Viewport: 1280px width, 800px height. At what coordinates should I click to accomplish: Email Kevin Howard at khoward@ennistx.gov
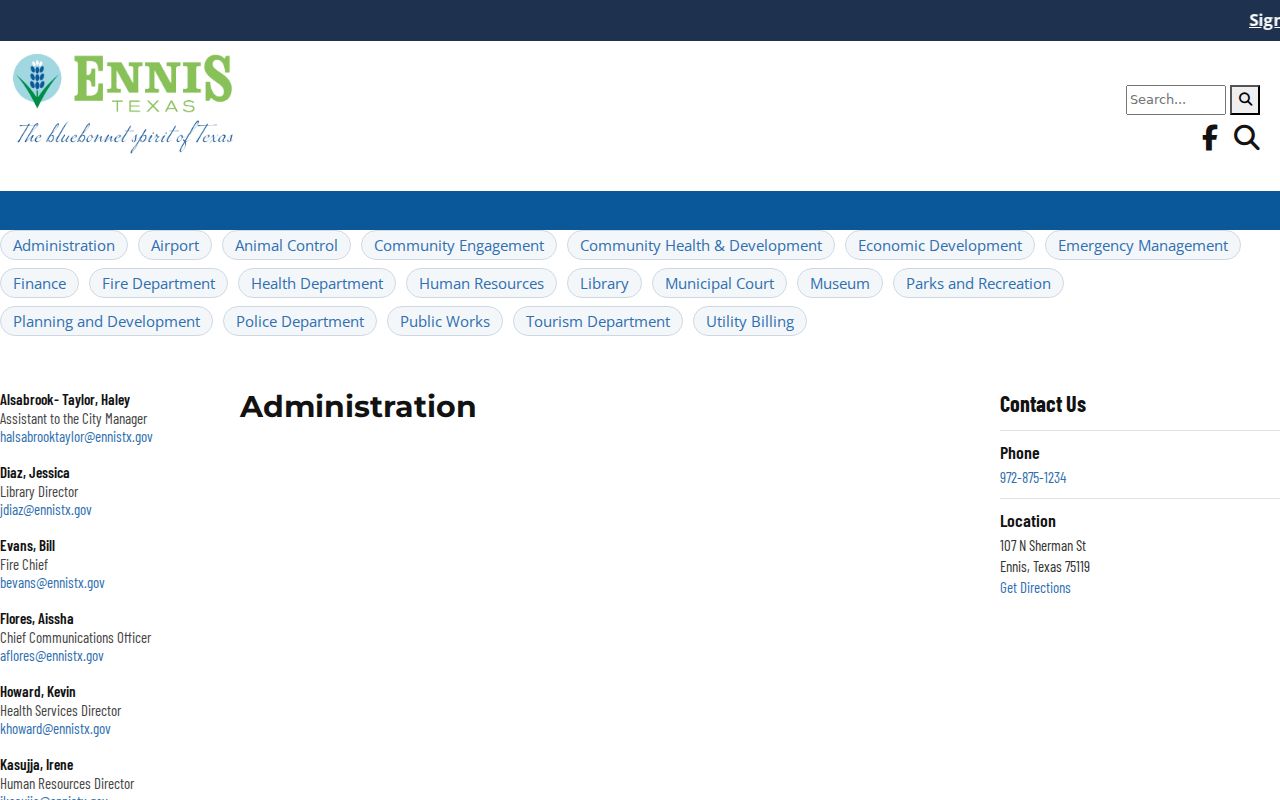click(55, 729)
